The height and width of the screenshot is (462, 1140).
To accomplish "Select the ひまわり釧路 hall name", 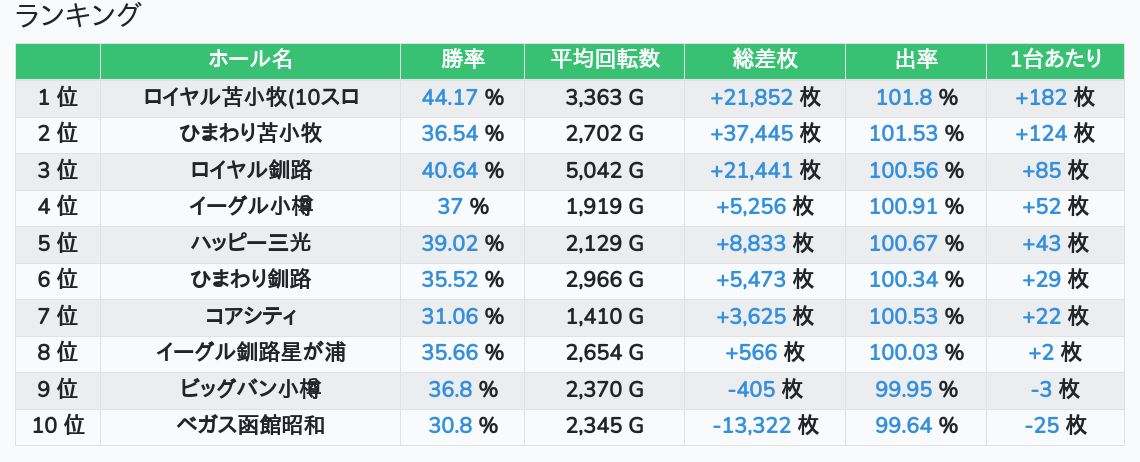I will click(250, 280).
